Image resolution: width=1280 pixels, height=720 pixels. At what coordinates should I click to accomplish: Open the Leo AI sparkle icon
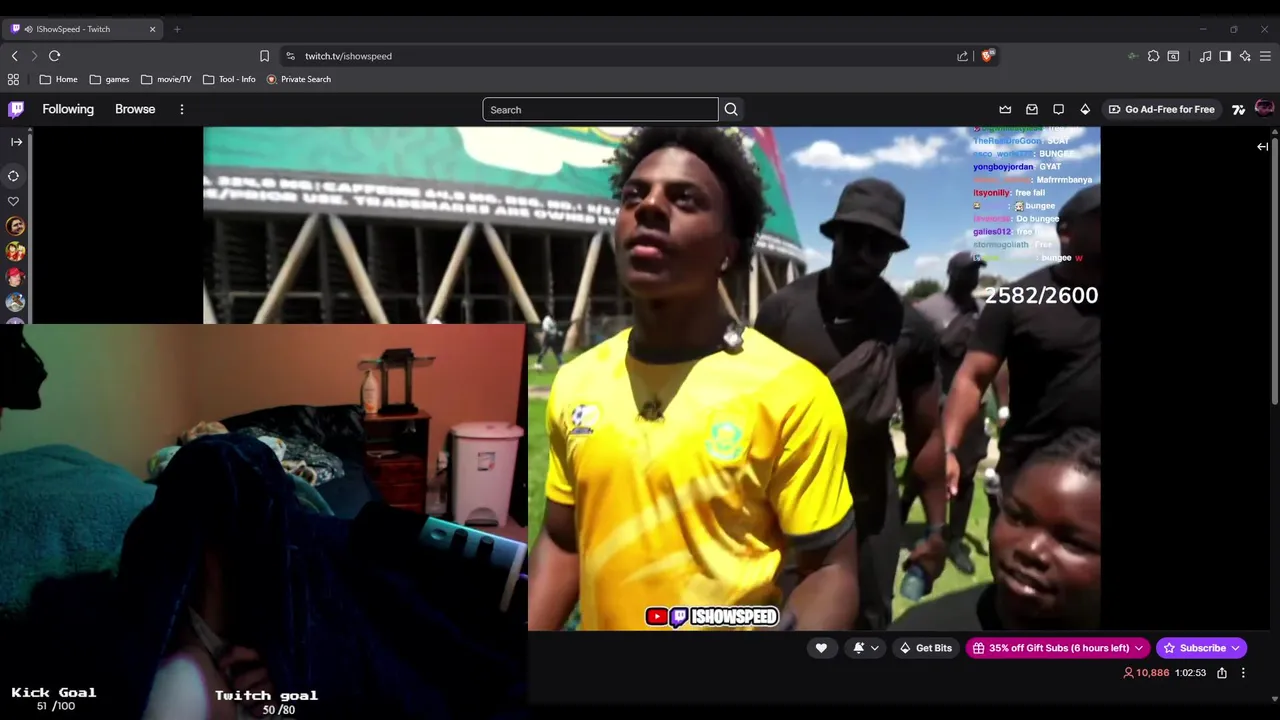[1245, 56]
